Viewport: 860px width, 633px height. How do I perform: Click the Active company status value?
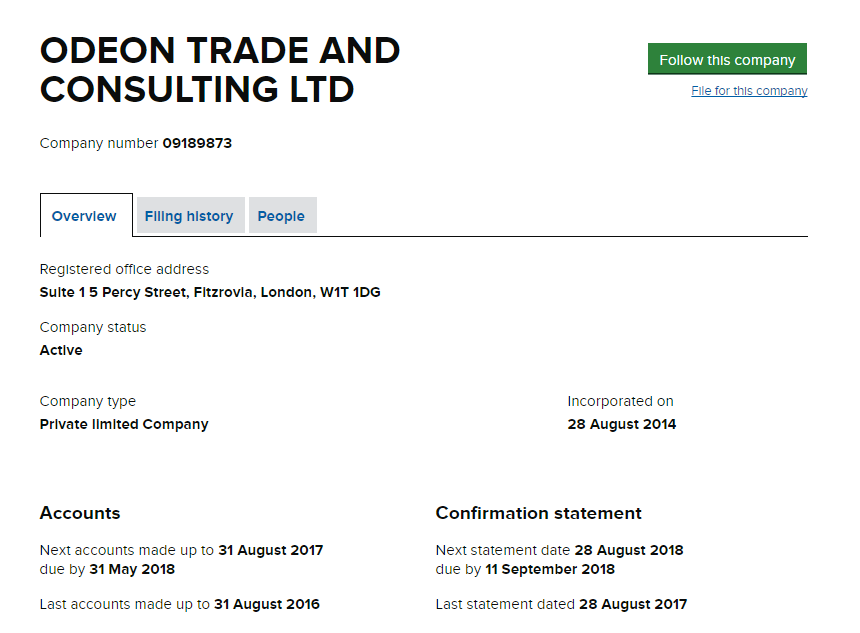click(x=61, y=350)
